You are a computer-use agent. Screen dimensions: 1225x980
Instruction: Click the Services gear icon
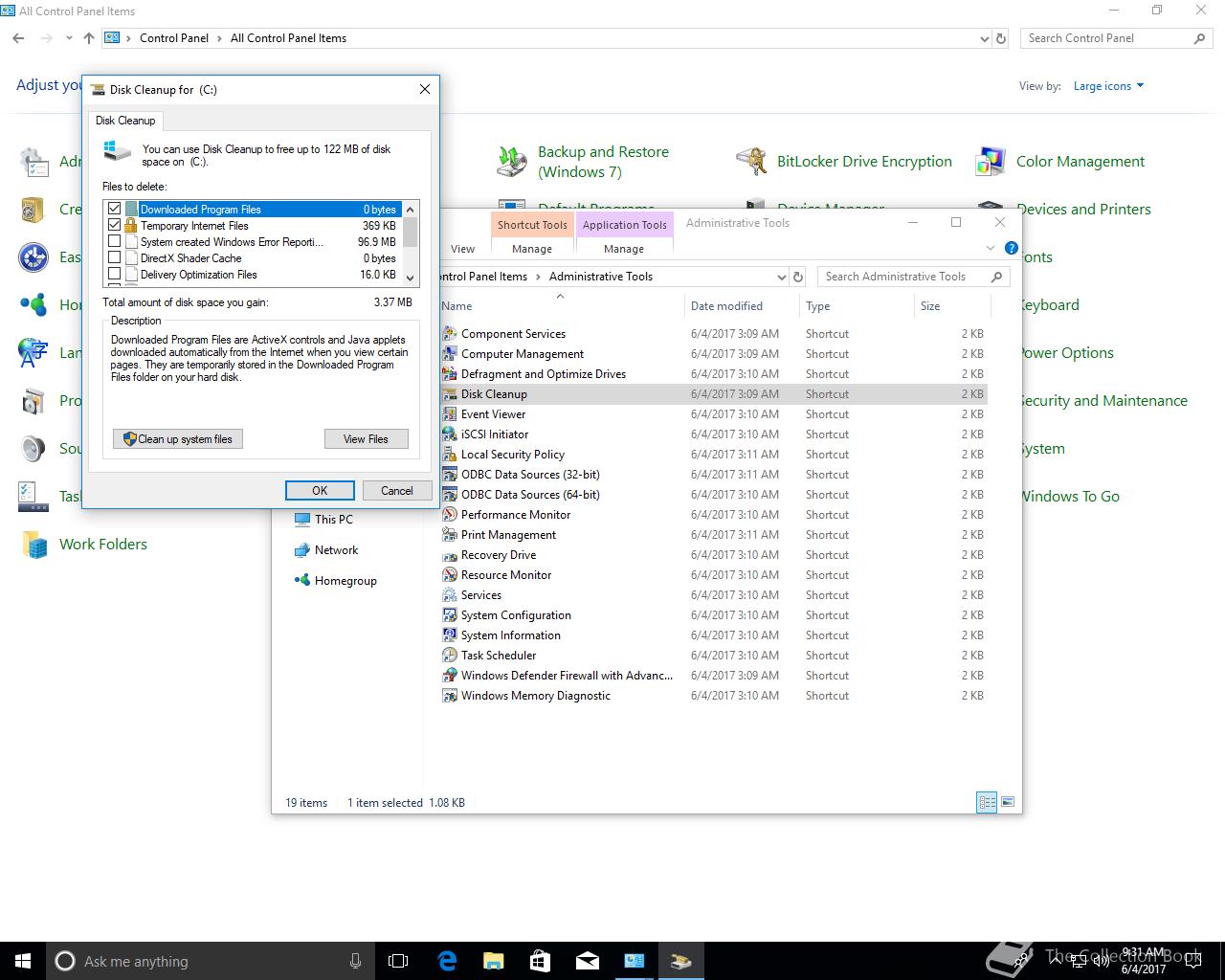tap(450, 595)
